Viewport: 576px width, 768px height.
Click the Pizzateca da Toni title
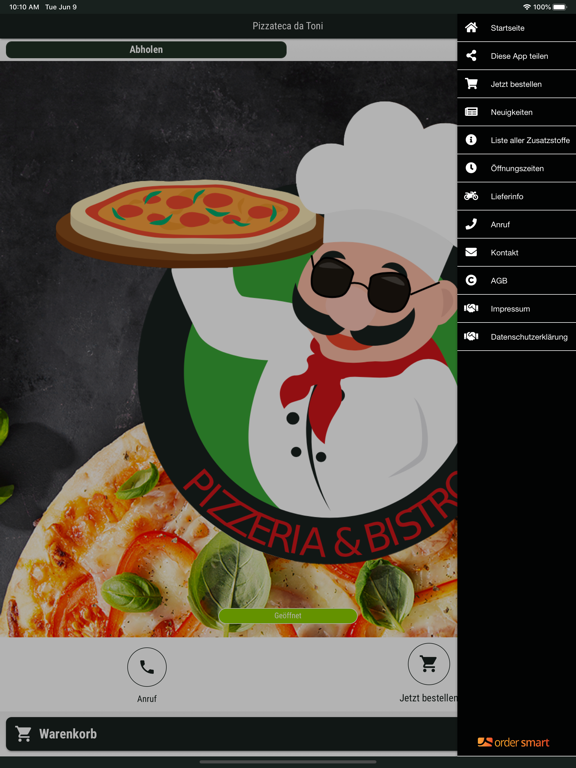click(288, 26)
